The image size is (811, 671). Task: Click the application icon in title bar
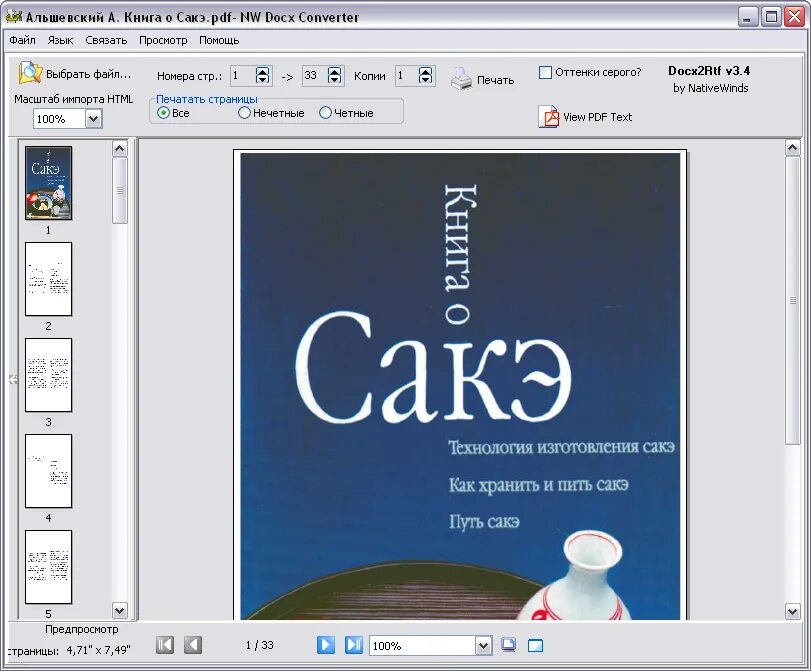pos(14,17)
